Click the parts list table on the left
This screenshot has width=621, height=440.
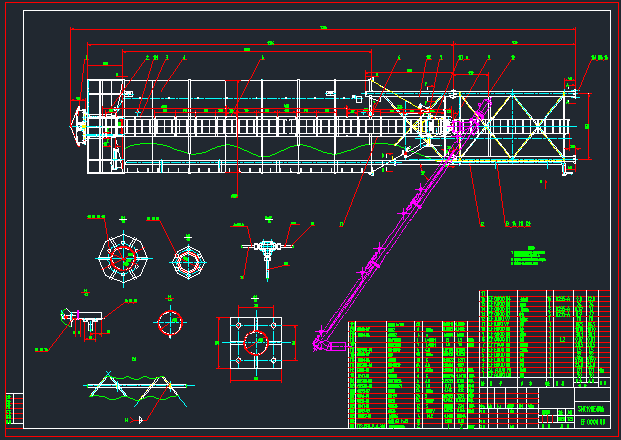coord(414,375)
